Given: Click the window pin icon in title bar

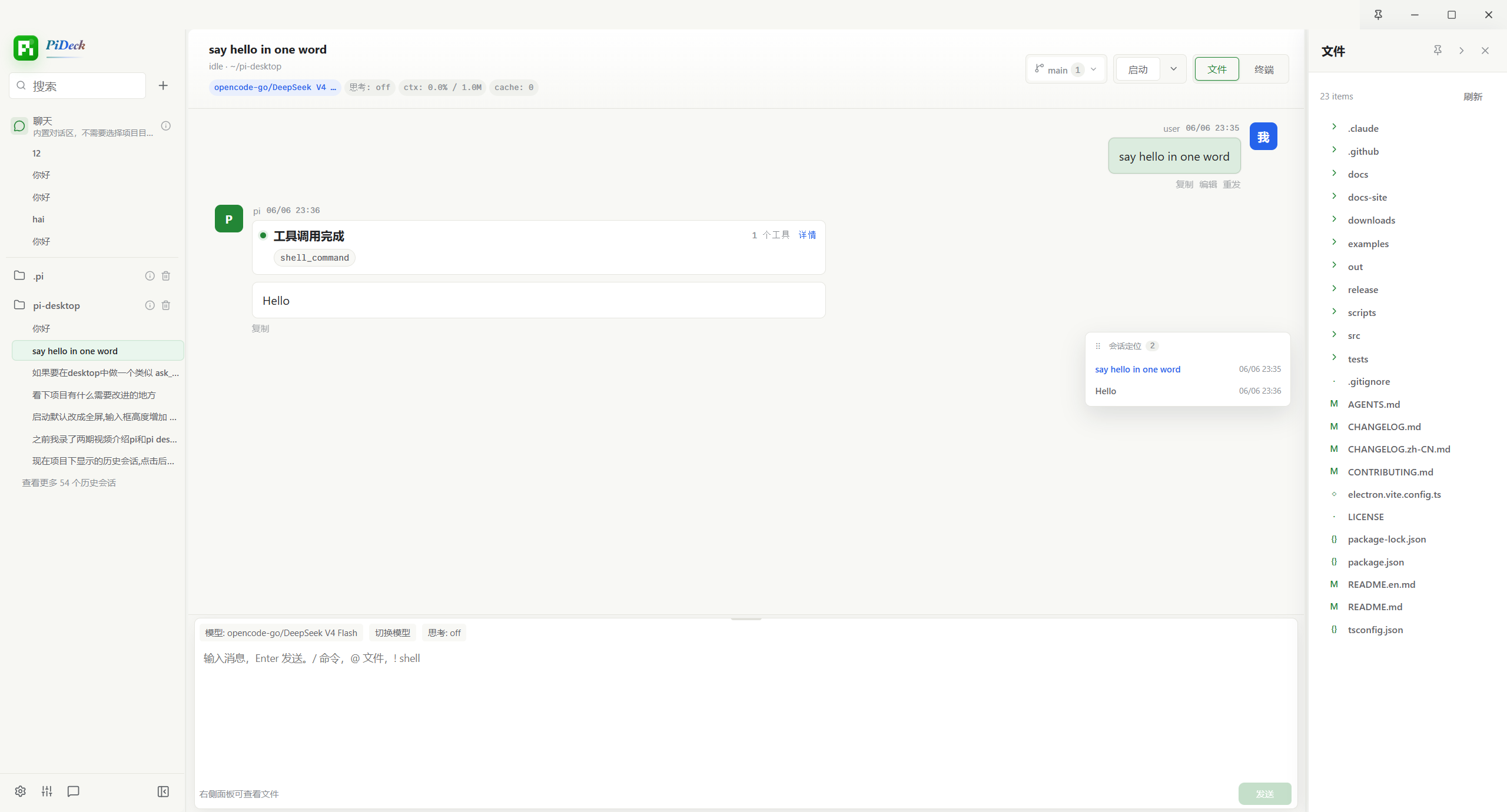Looking at the screenshot, I should (x=1378, y=15).
